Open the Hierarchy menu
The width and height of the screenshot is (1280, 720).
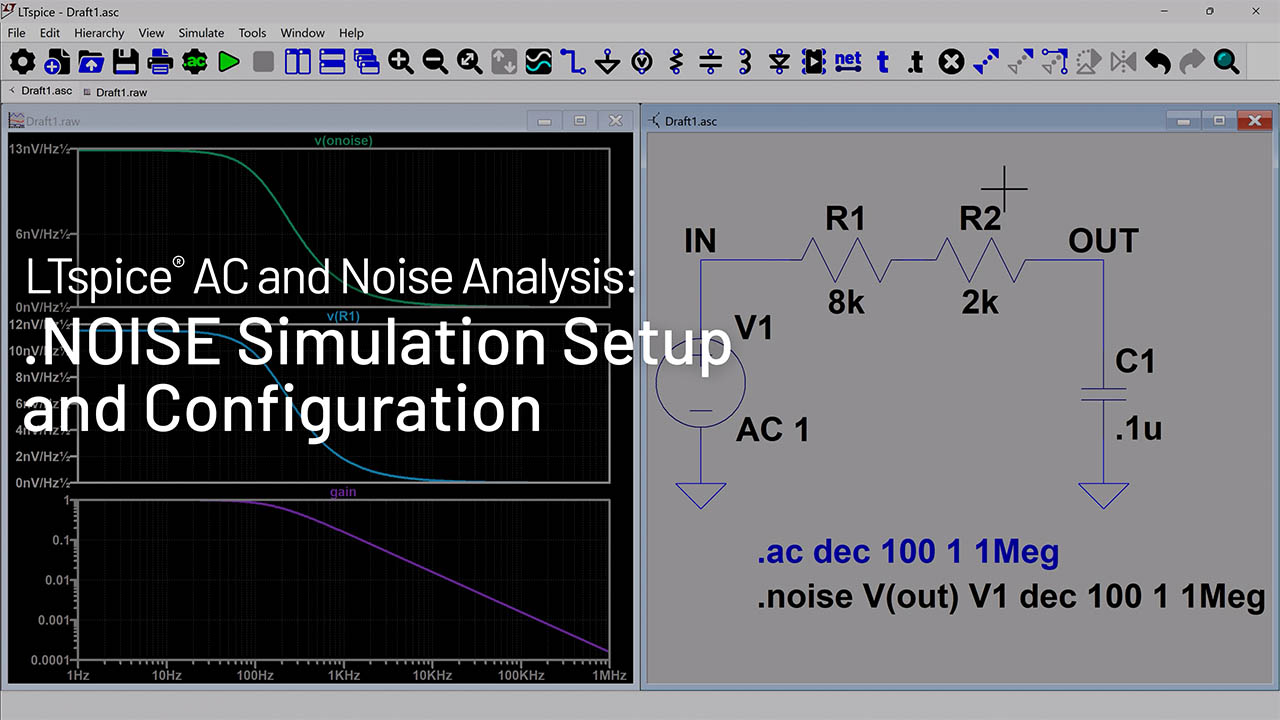point(99,33)
